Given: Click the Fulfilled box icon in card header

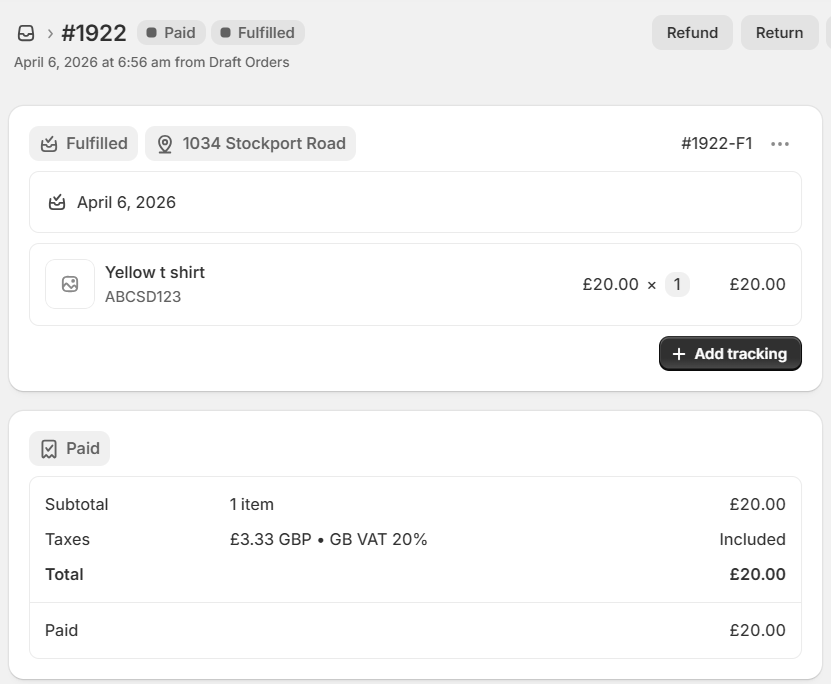Looking at the screenshot, I should click(x=49, y=144).
